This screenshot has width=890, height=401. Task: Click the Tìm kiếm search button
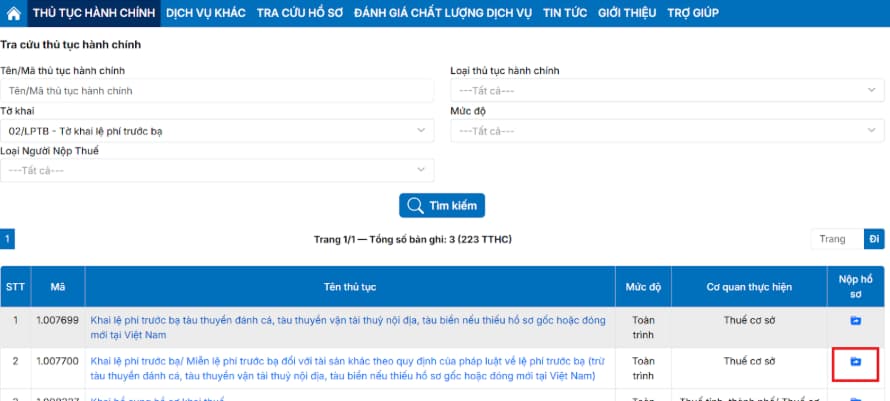(x=442, y=206)
